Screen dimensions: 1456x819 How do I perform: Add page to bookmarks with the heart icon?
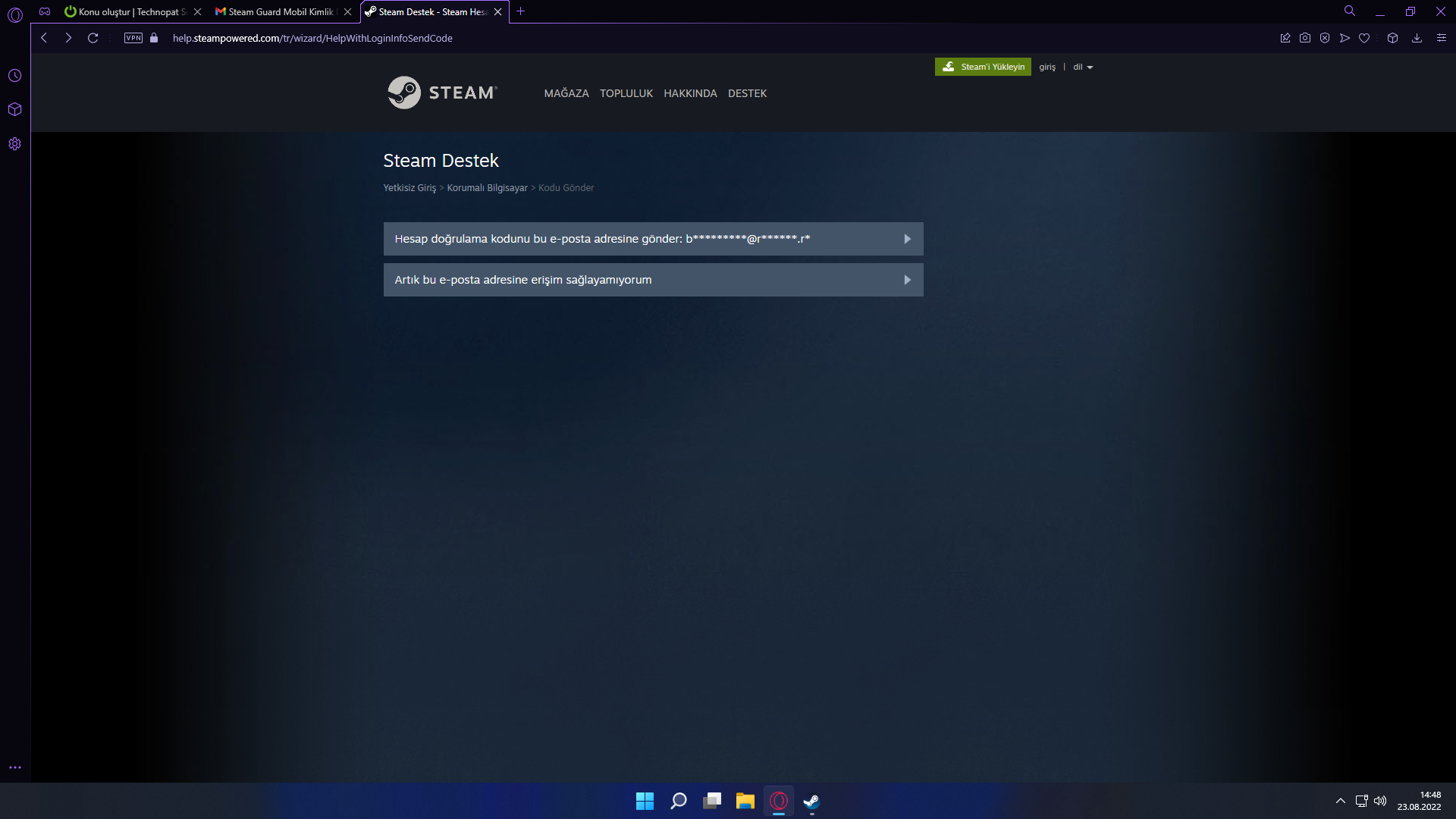point(1364,38)
